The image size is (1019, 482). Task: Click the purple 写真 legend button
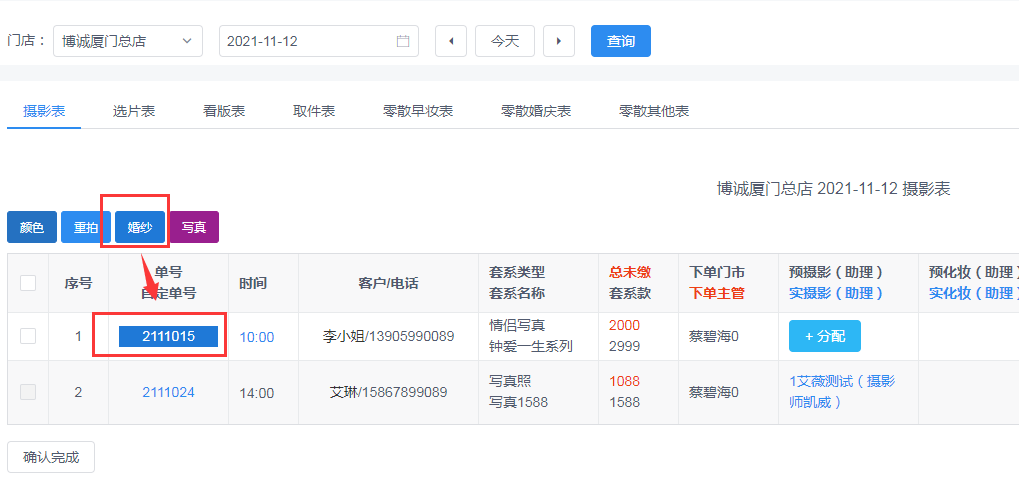coord(194,227)
